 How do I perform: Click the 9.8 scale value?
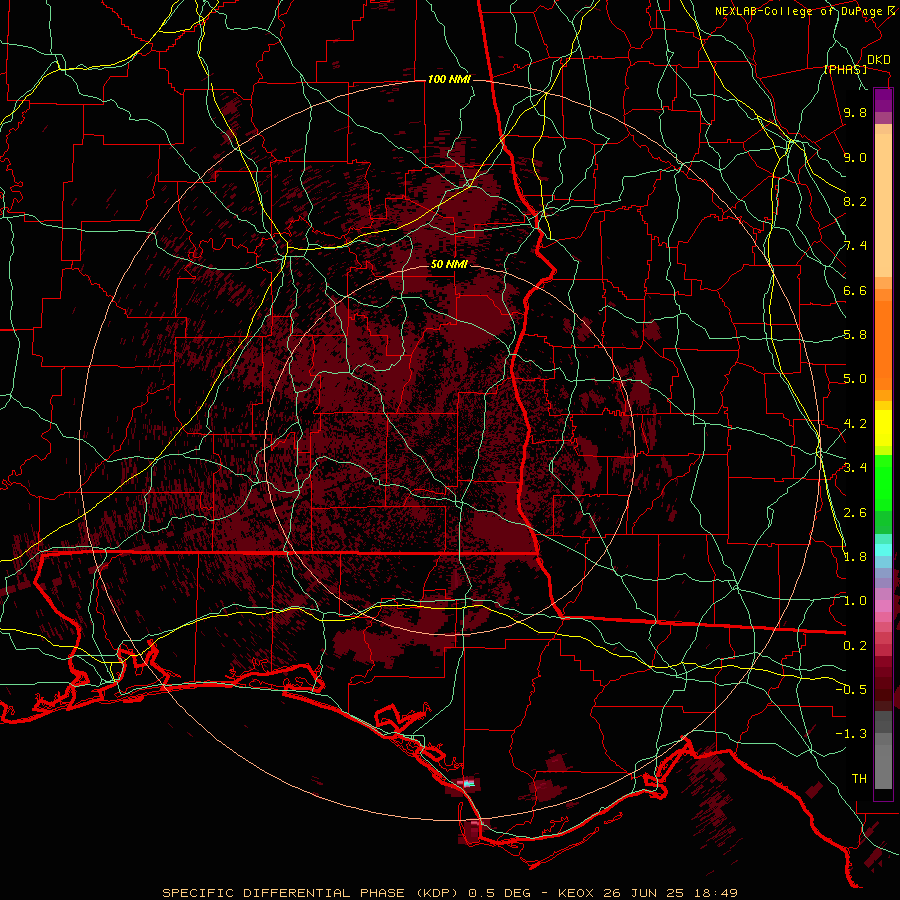[855, 113]
